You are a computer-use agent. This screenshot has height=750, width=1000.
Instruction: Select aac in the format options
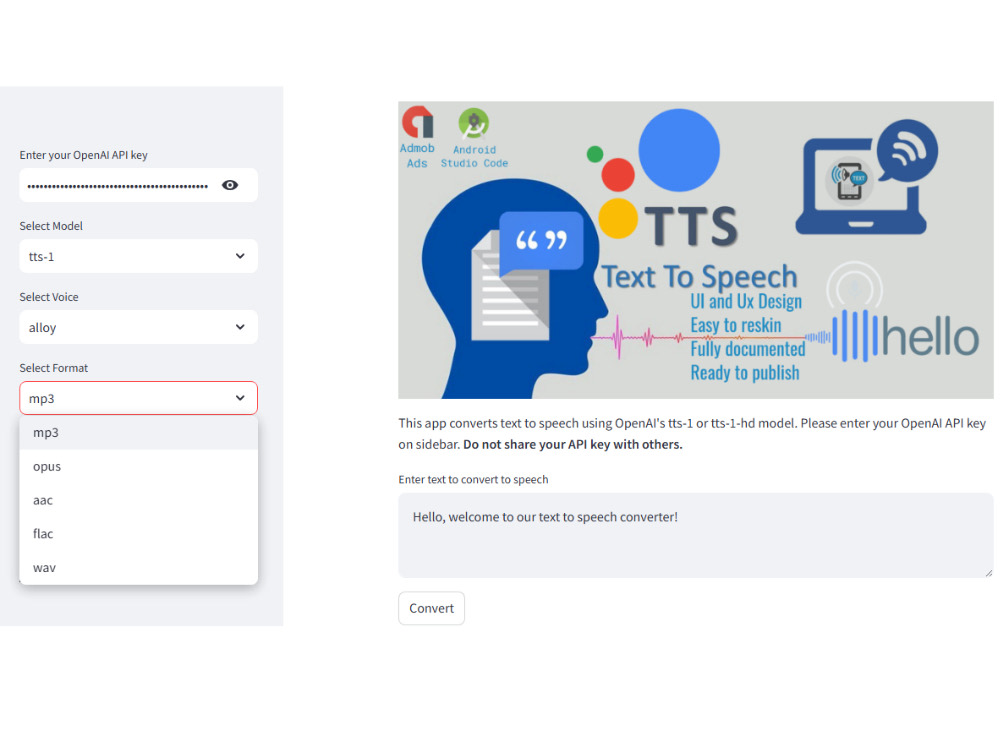(138, 500)
